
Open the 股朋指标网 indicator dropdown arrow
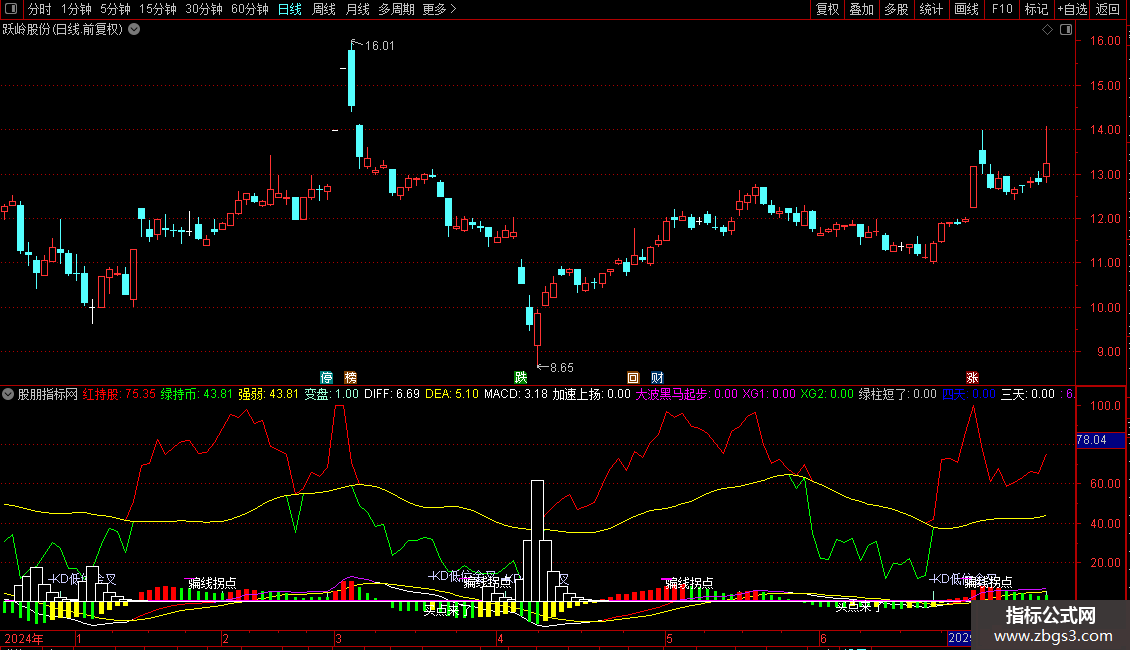click(8, 394)
